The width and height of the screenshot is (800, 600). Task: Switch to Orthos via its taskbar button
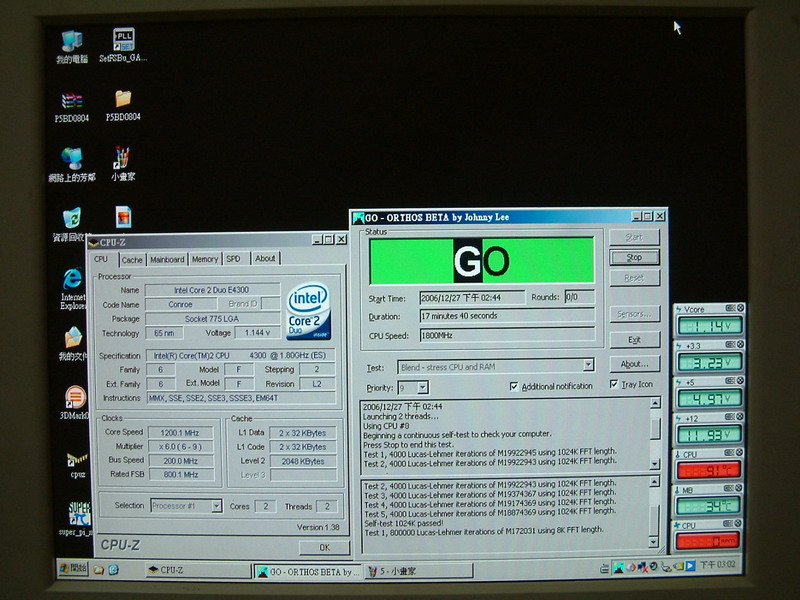309,572
